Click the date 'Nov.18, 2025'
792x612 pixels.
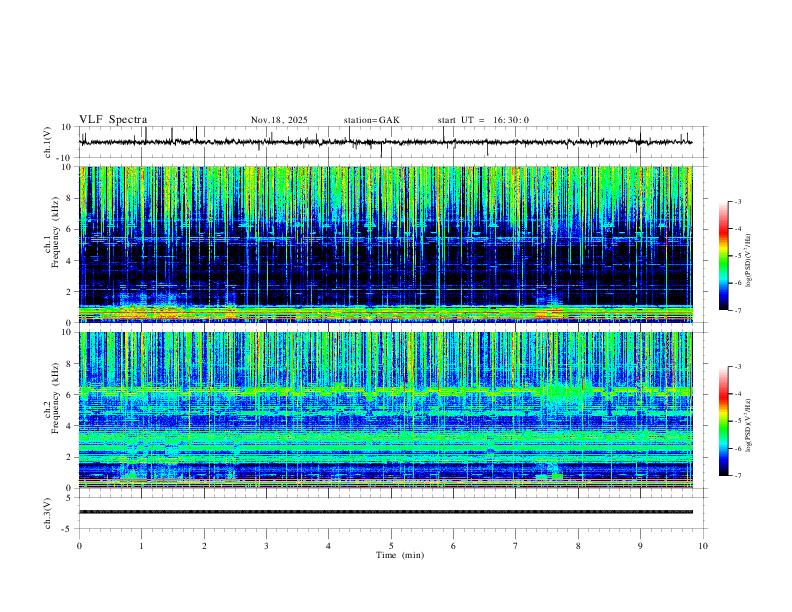[x=279, y=120]
